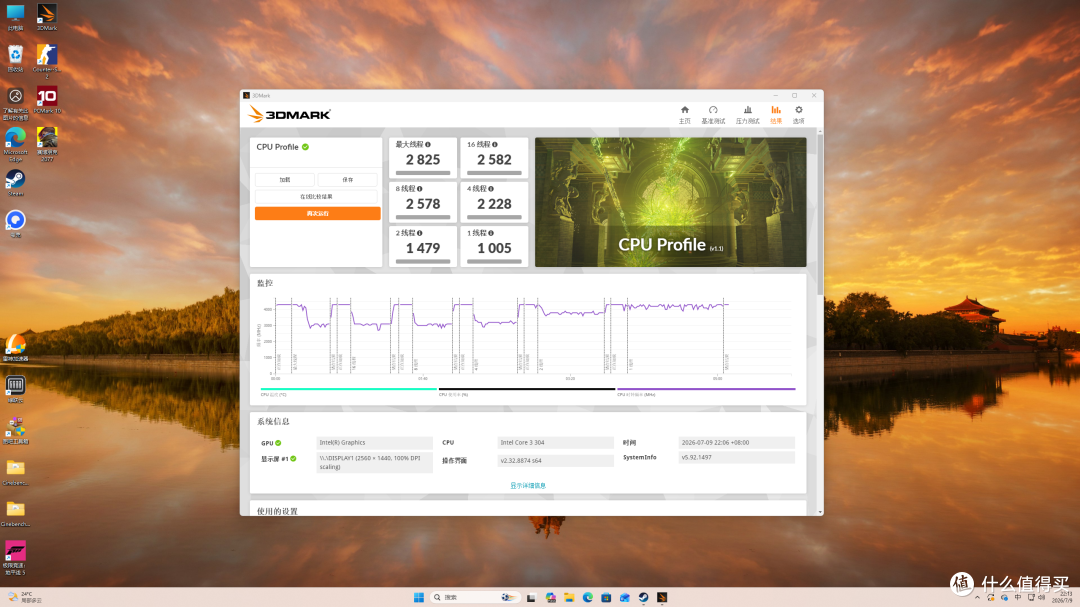Open 此电脑 (This PC) desktop icon
Screen dimensions: 1080x607
click(15, 17)
